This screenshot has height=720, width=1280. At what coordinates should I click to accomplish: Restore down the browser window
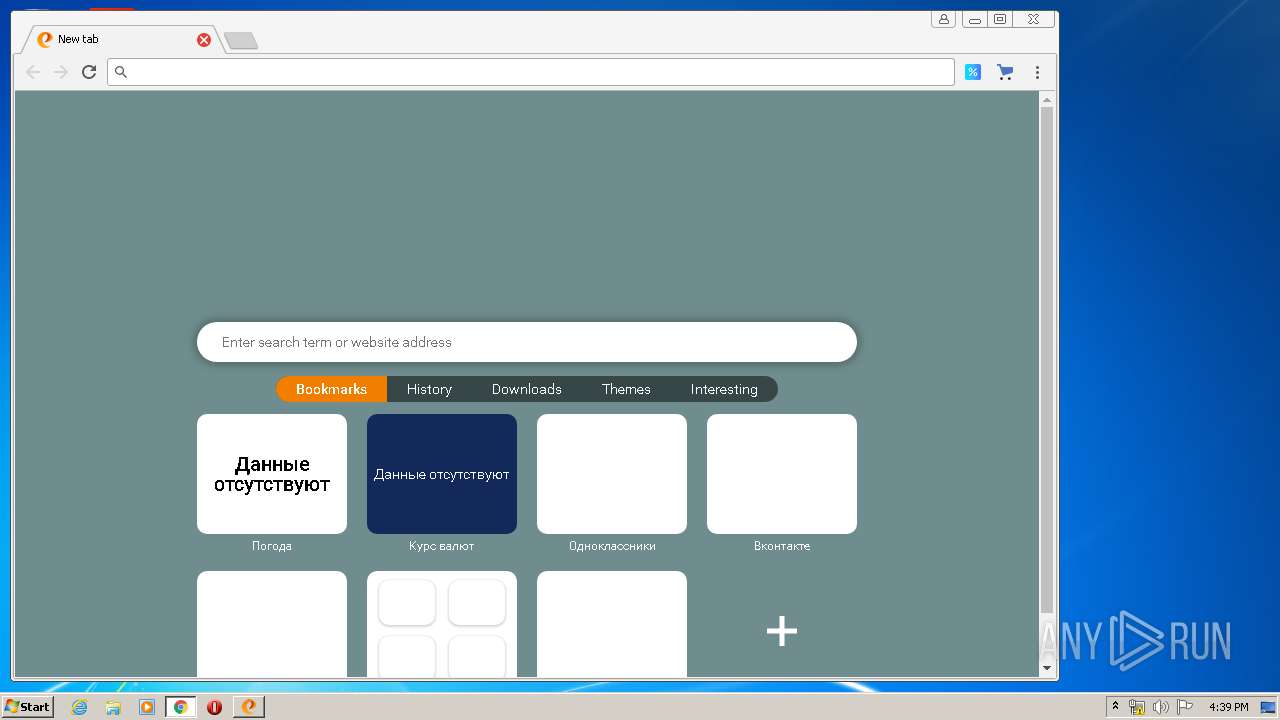999,19
